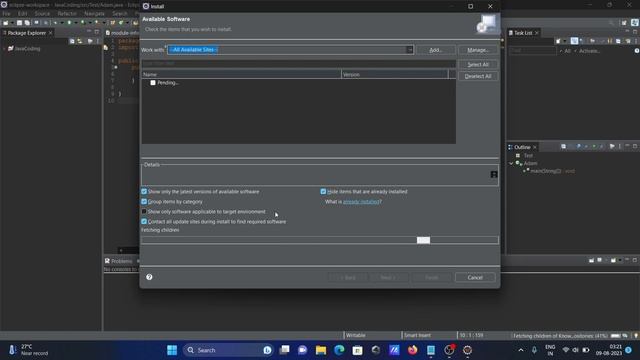Viewport: 640px width, 360px height.
Task: Click Link with Editor icon in Package Explorer
Action: click(80, 41)
